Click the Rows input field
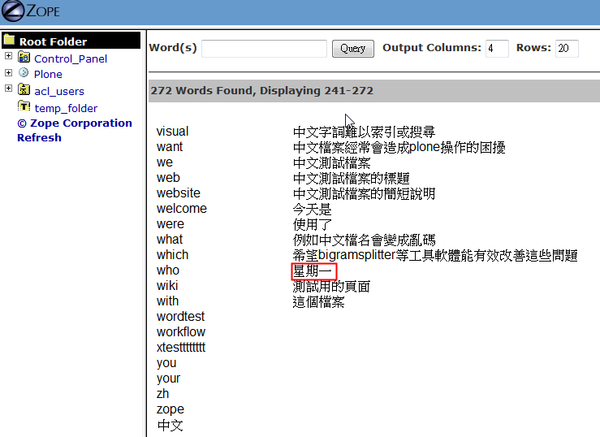600x437 pixels. tap(567, 49)
